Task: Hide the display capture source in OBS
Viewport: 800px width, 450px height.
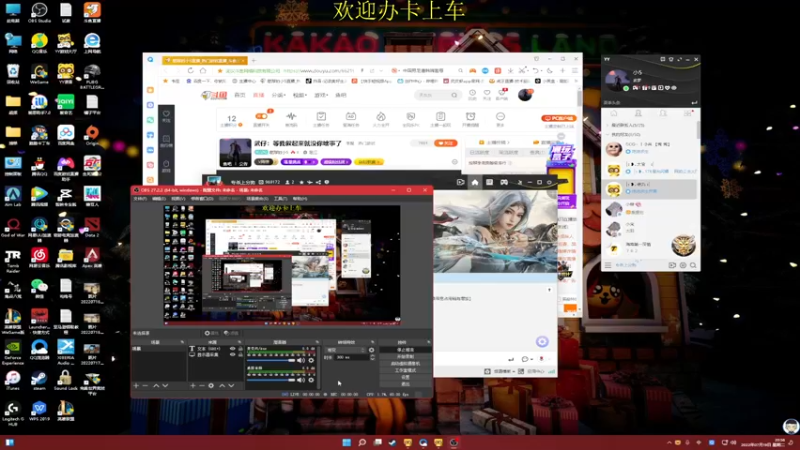Action: pyautogui.click(x=233, y=355)
